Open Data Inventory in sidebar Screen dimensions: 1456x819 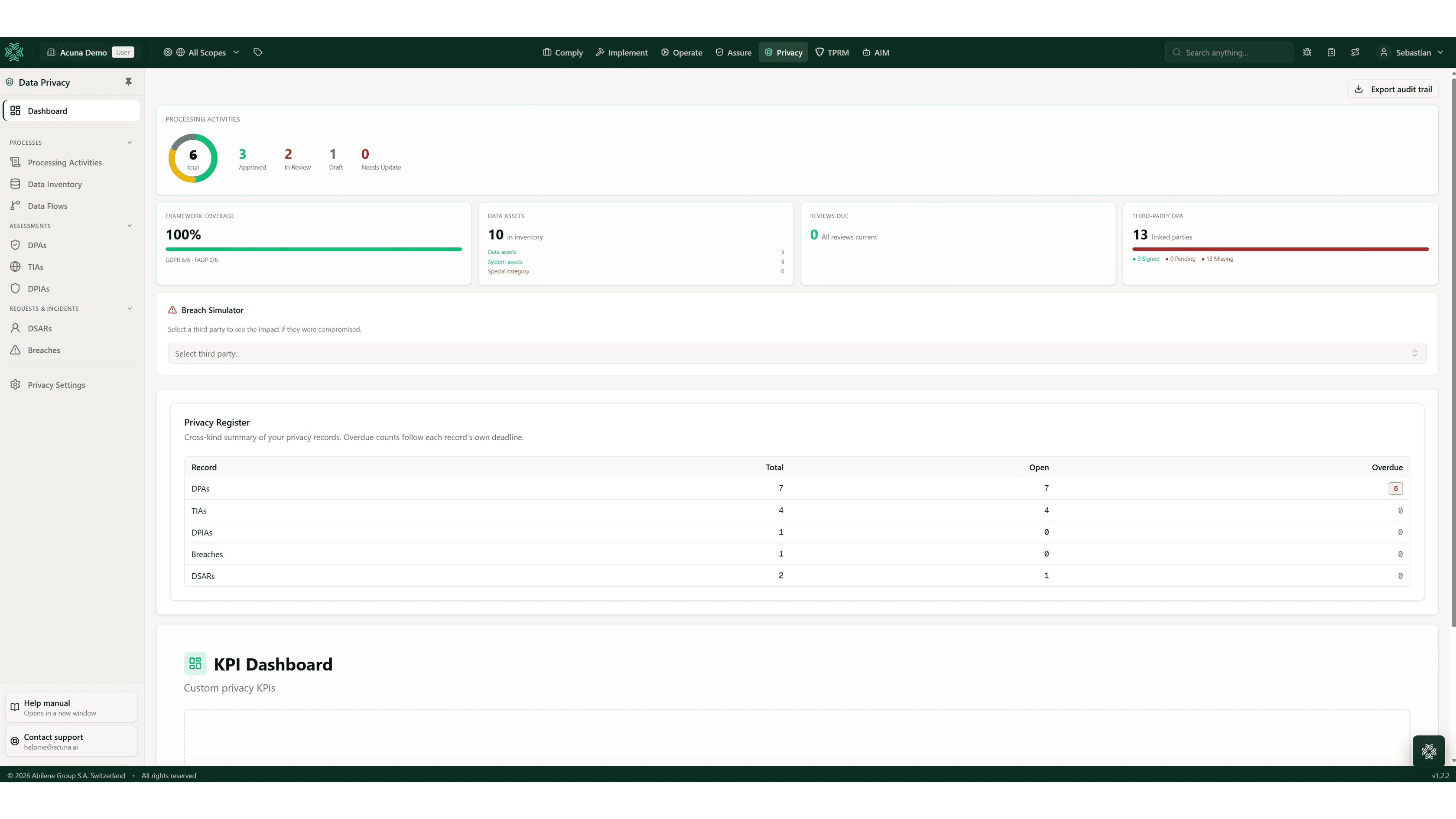[71, 184]
